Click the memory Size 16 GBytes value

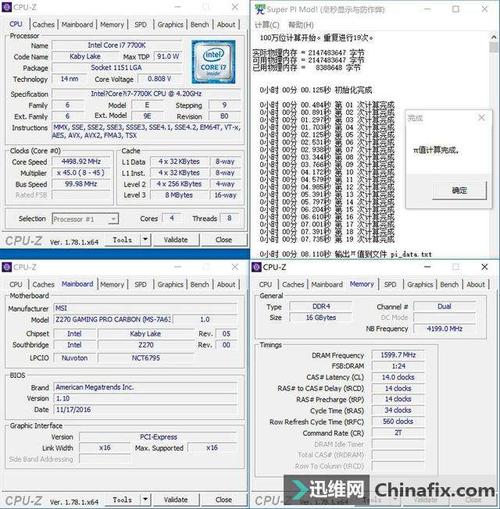321,318
